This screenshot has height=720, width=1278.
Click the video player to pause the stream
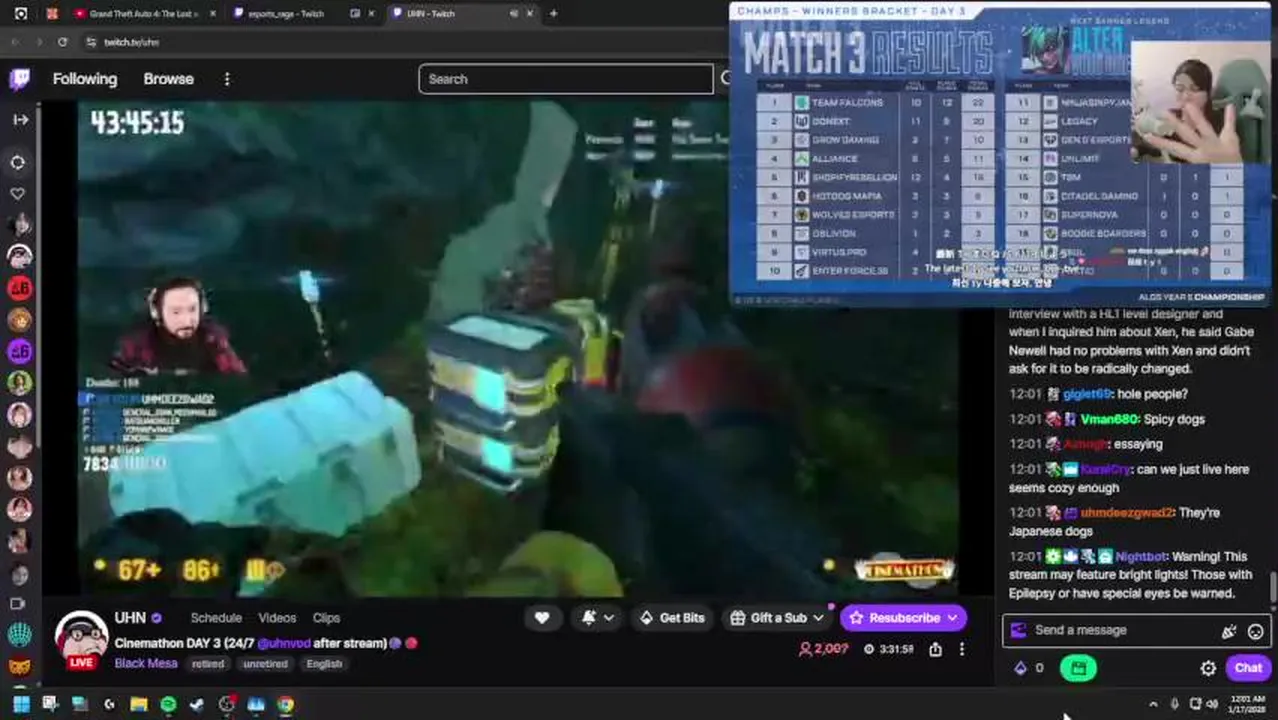click(x=518, y=348)
